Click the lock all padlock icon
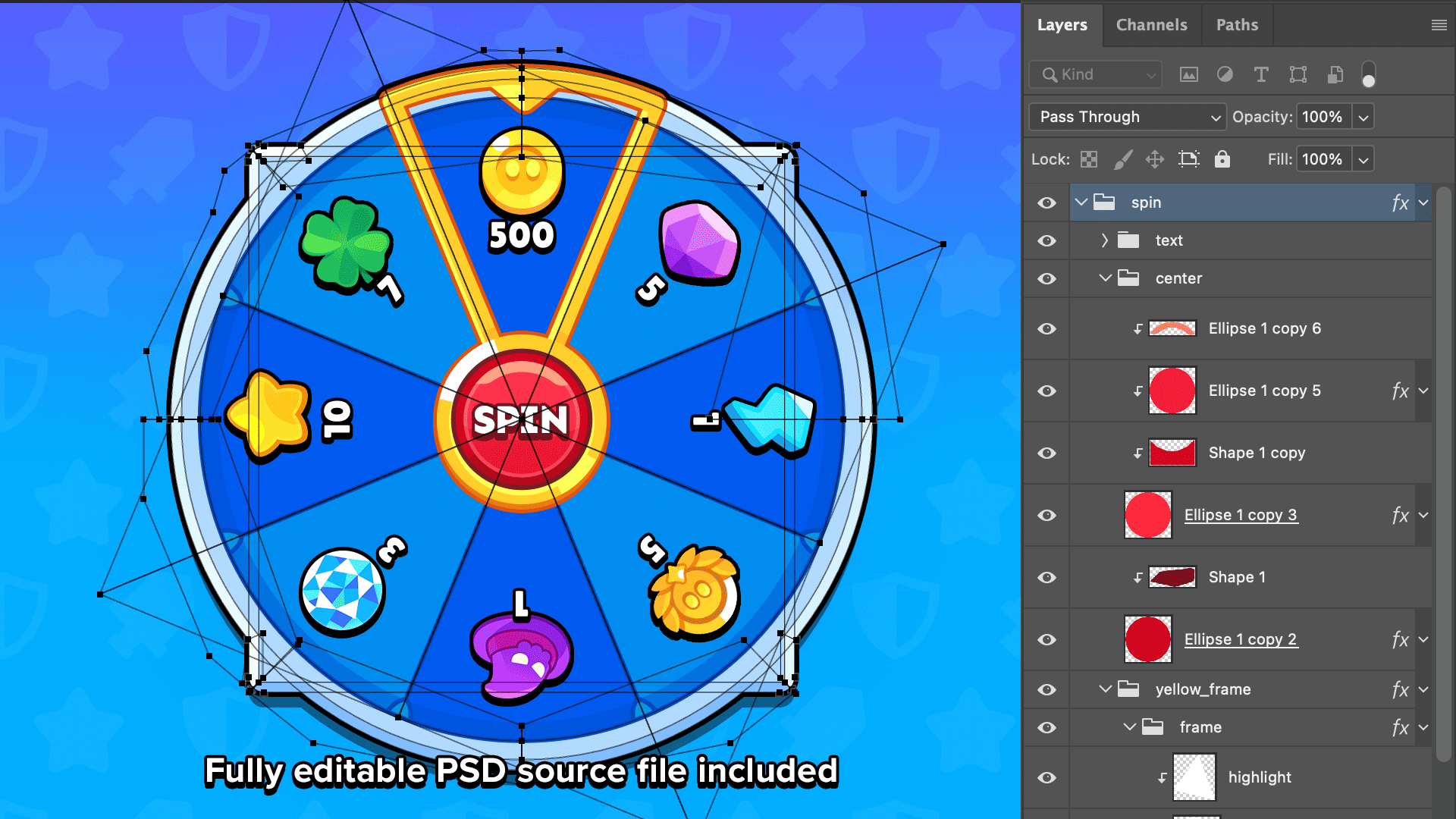Viewport: 1456px width, 819px height. point(1222,159)
